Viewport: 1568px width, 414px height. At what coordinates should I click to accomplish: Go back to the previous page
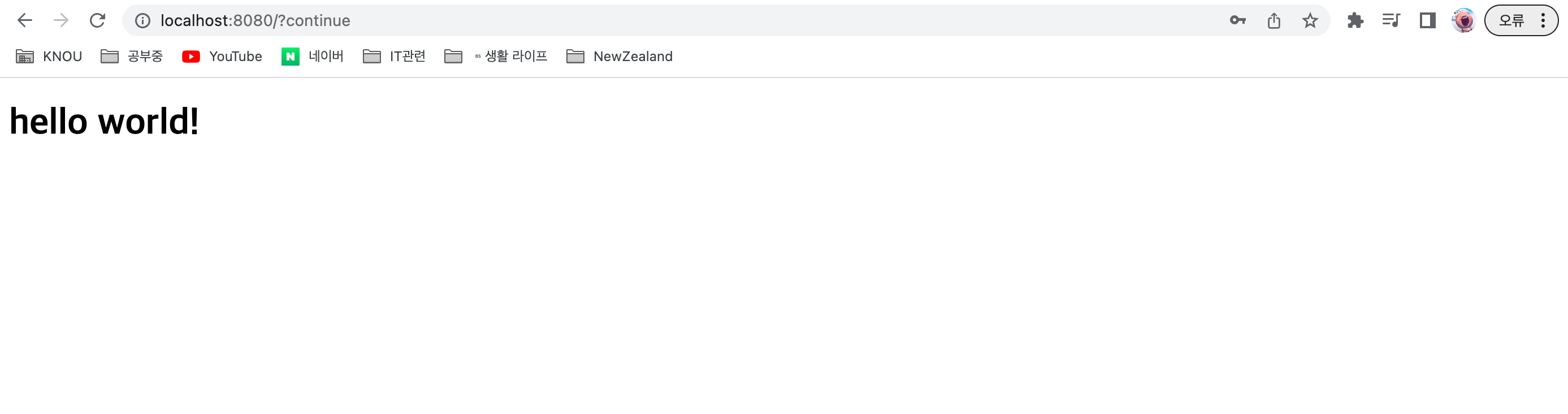coord(24,21)
